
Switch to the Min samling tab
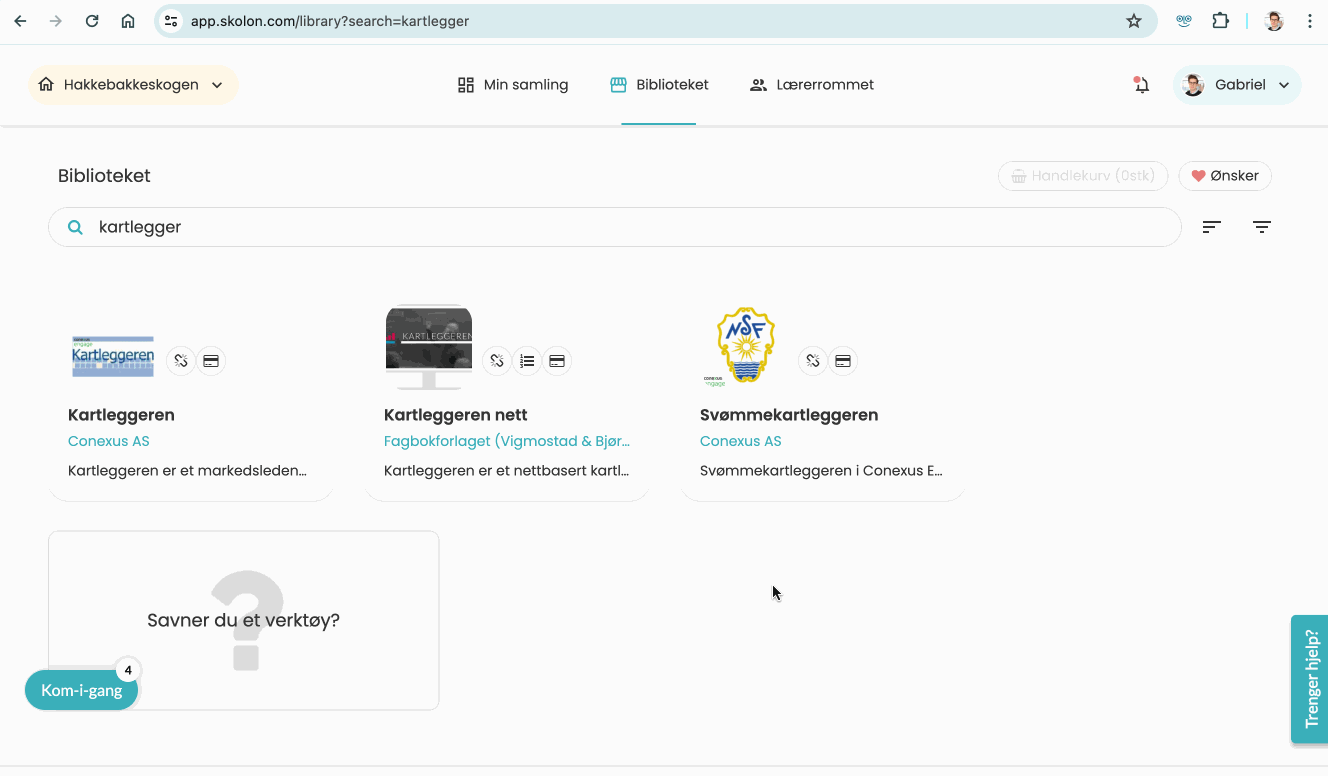point(513,85)
